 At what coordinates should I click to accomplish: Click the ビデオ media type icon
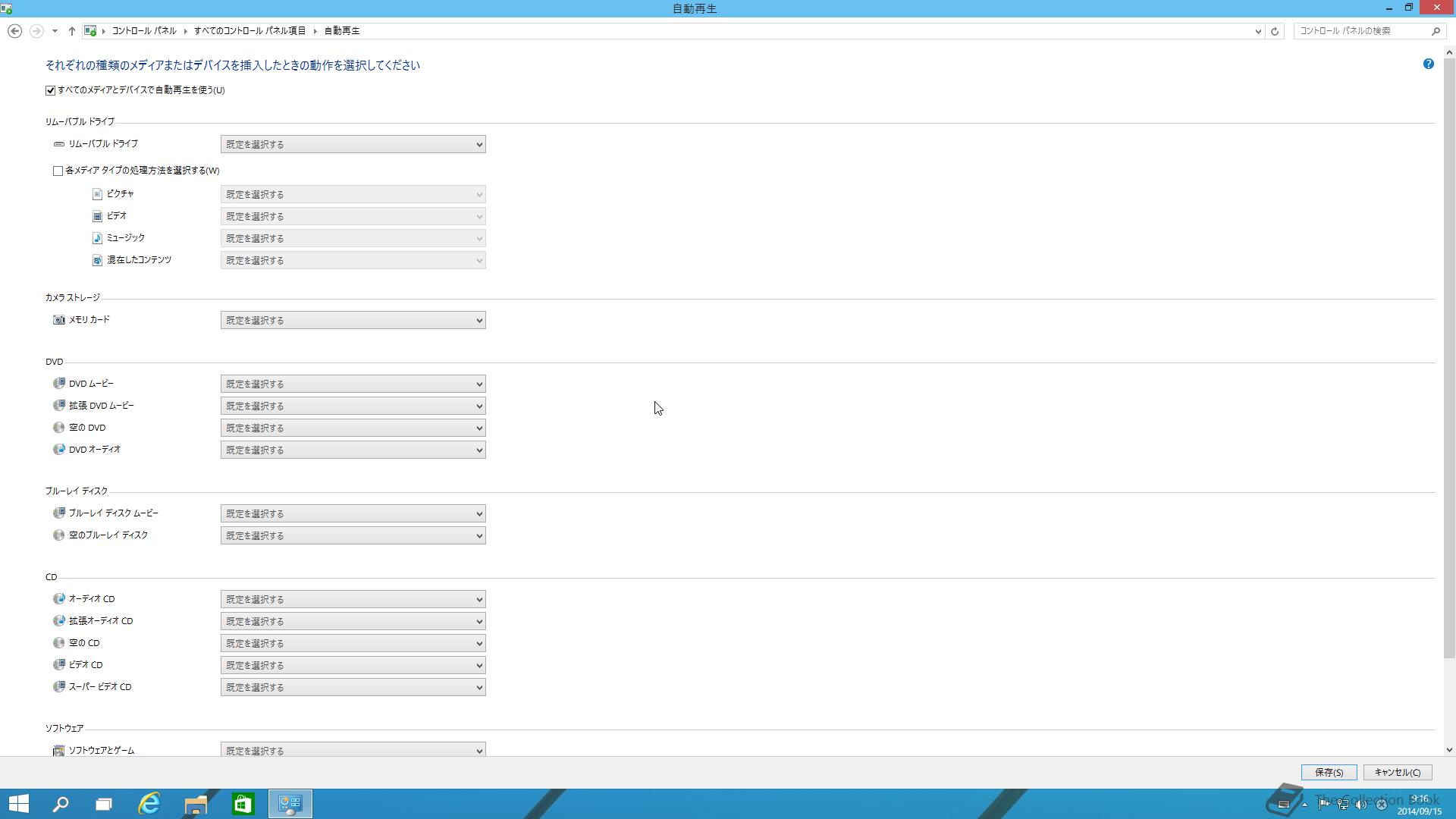[x=97, y=216]
